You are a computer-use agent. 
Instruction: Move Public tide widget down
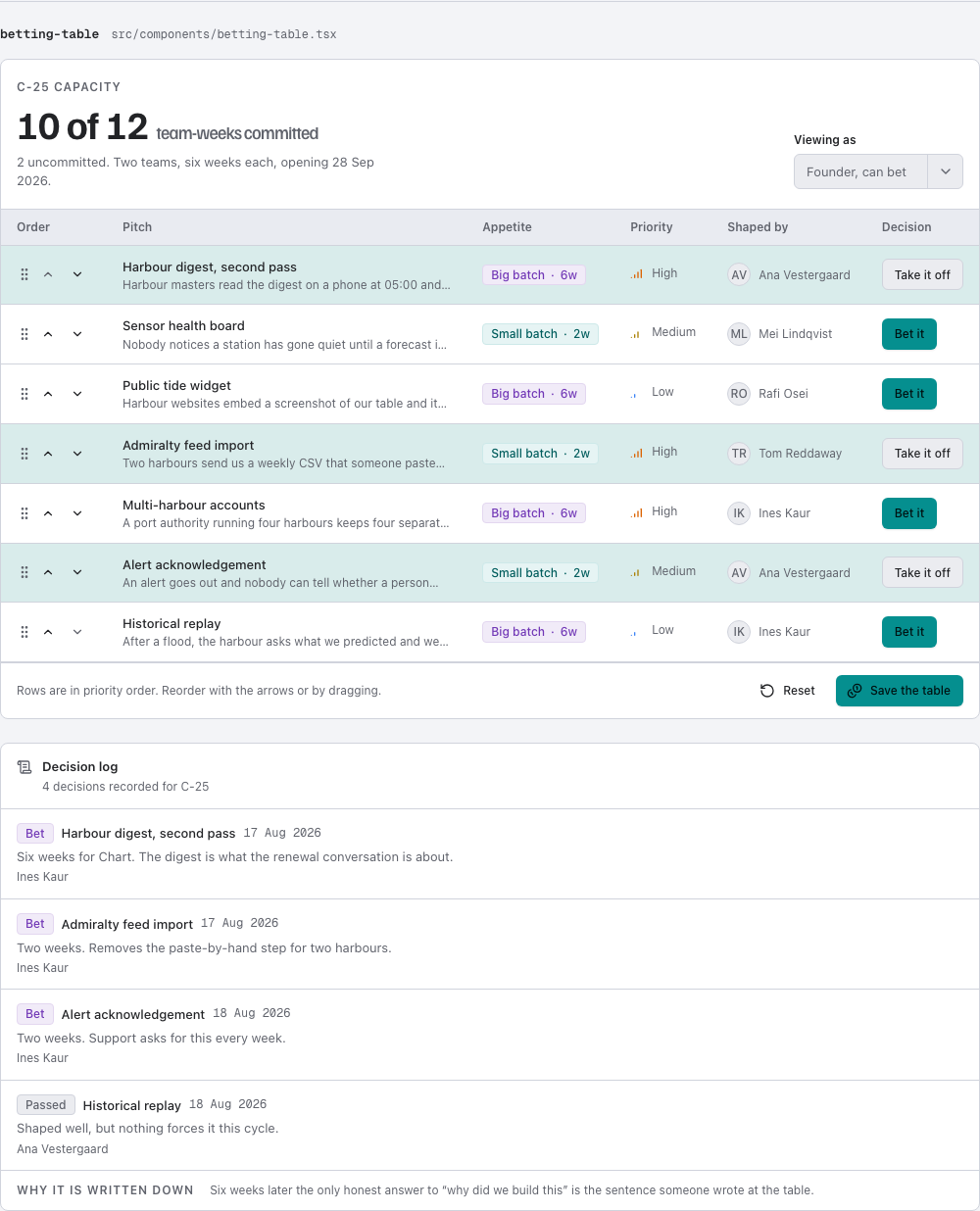77,394
